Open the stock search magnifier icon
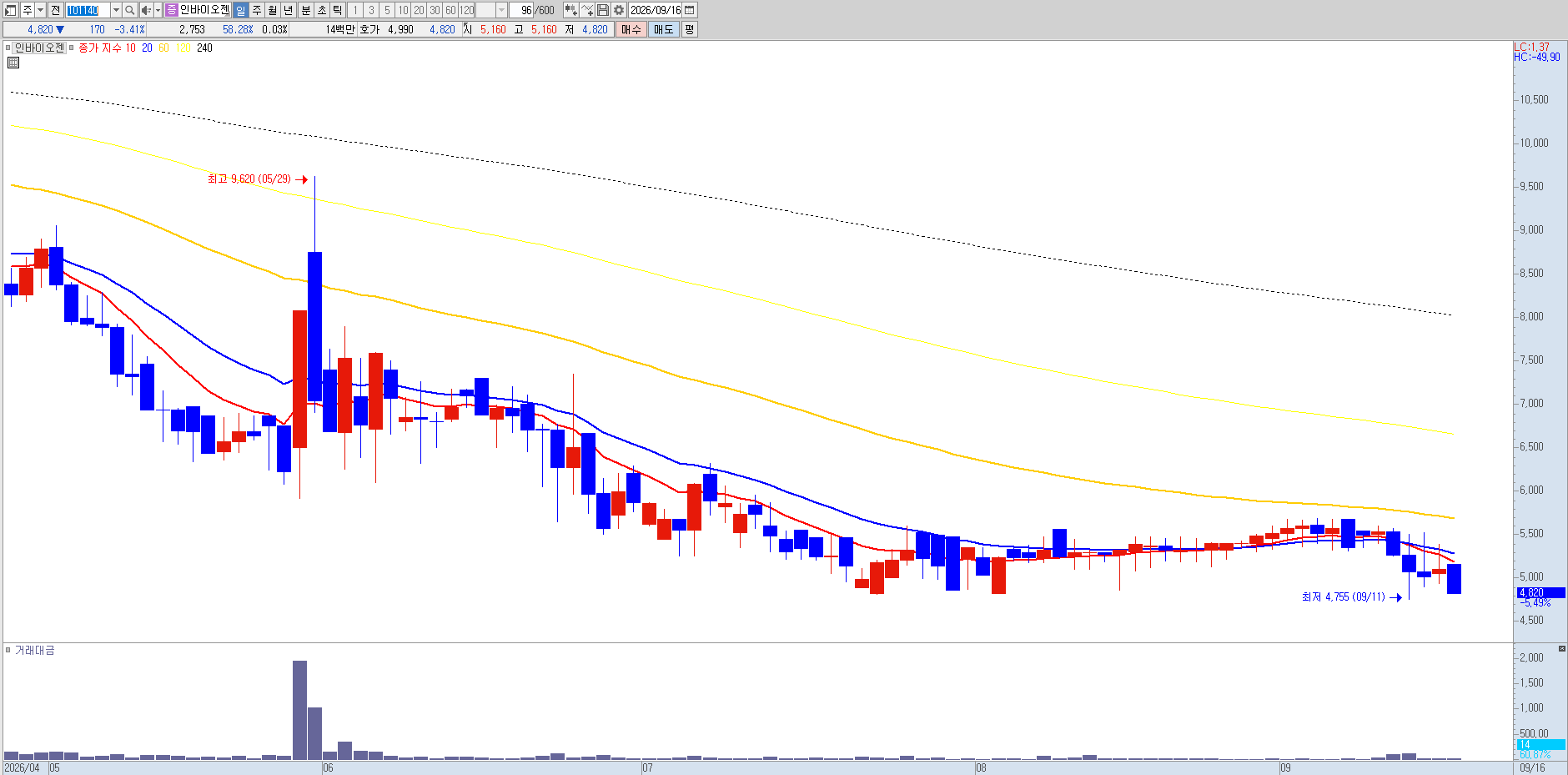Viewport: 1568px width, 775px height. [130, 10]
